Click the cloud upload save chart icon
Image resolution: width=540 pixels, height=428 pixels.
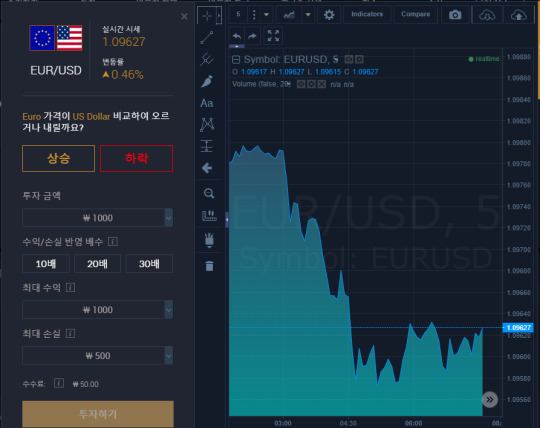click(518, 15)
